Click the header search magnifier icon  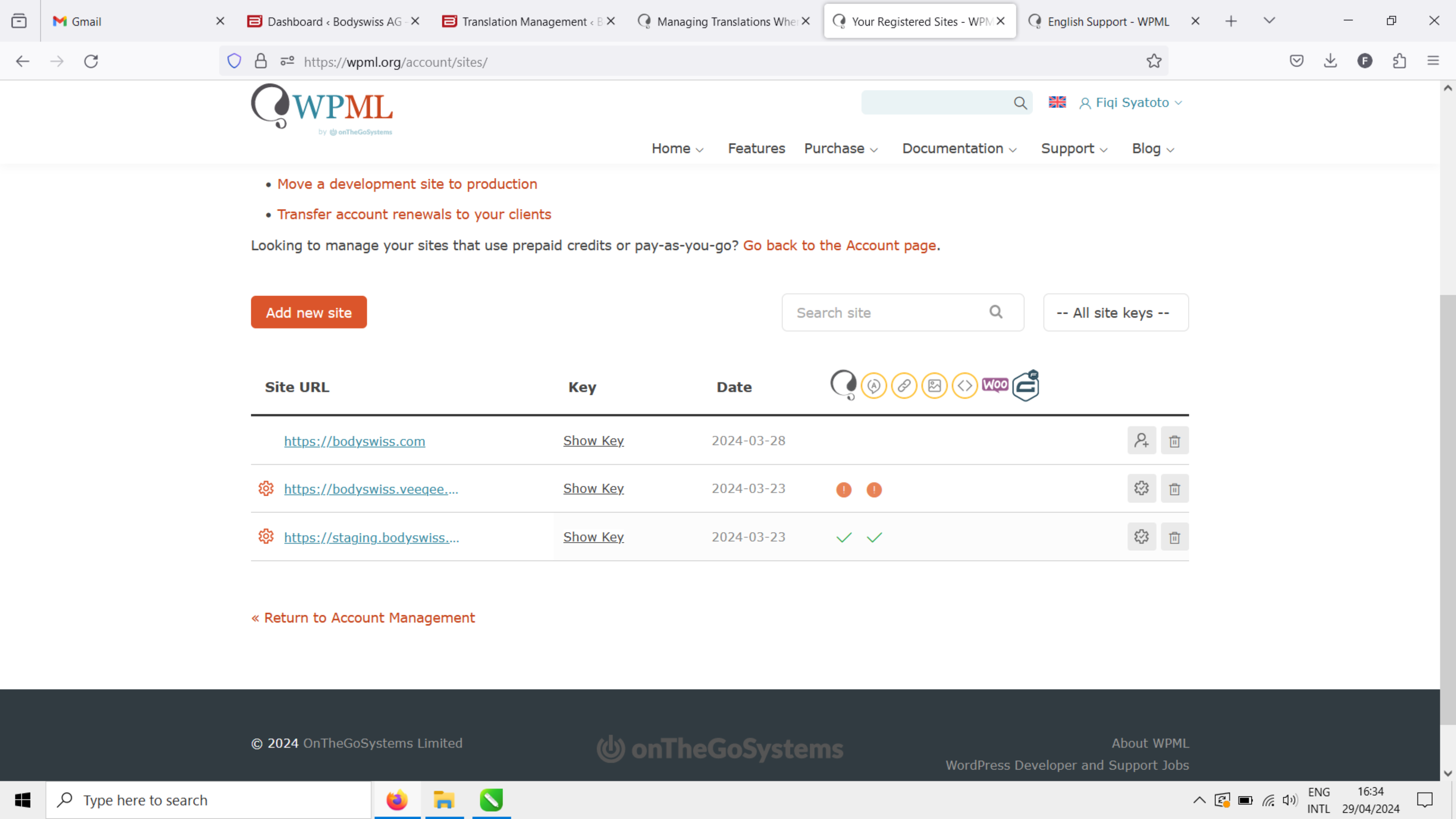tap(1020, 103)
